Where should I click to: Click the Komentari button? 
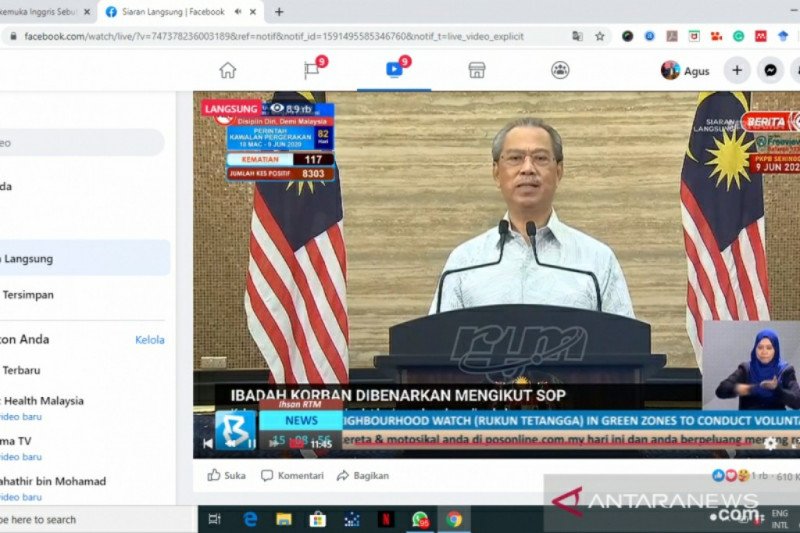(x=292, y=475)
